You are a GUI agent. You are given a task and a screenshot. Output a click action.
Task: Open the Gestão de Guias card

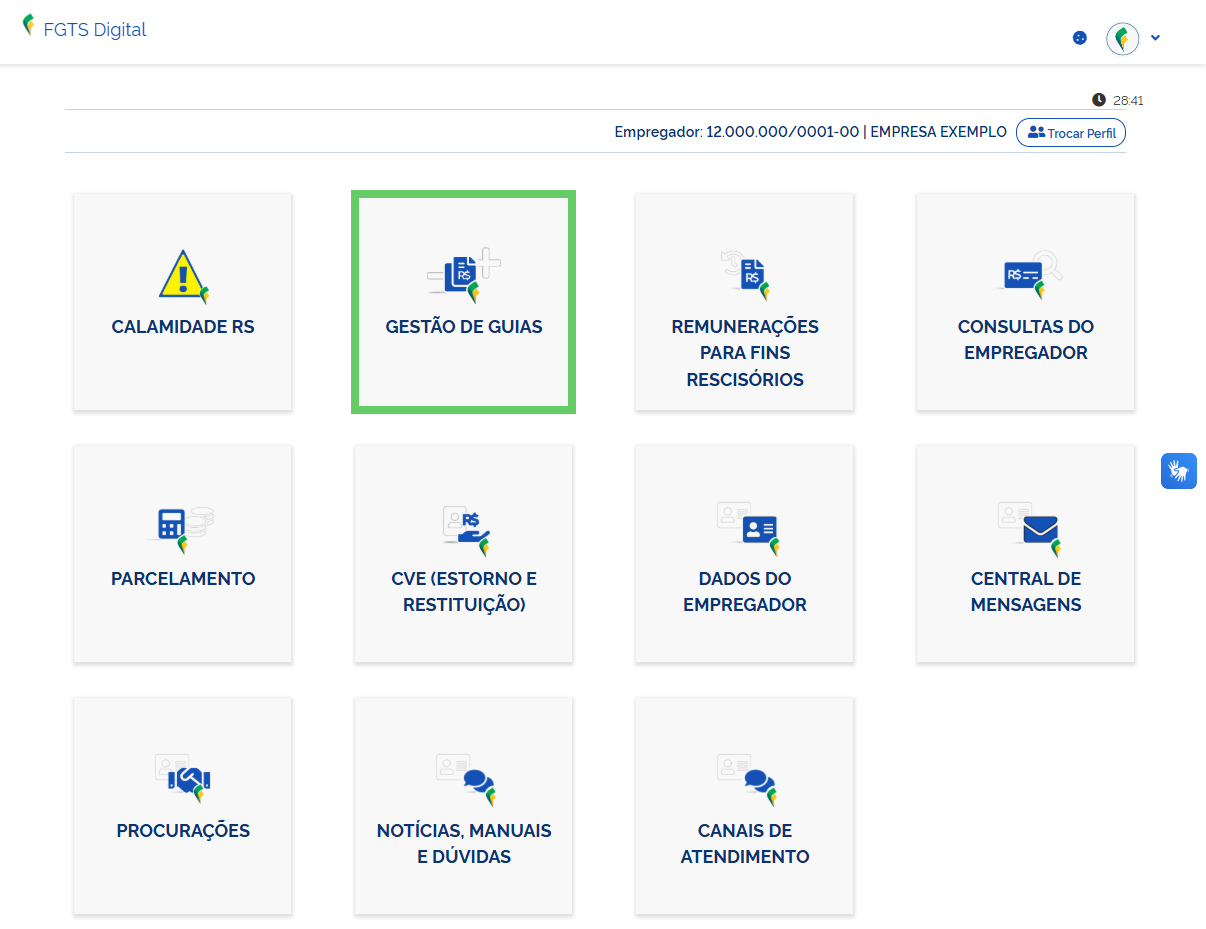coord(463,301)
